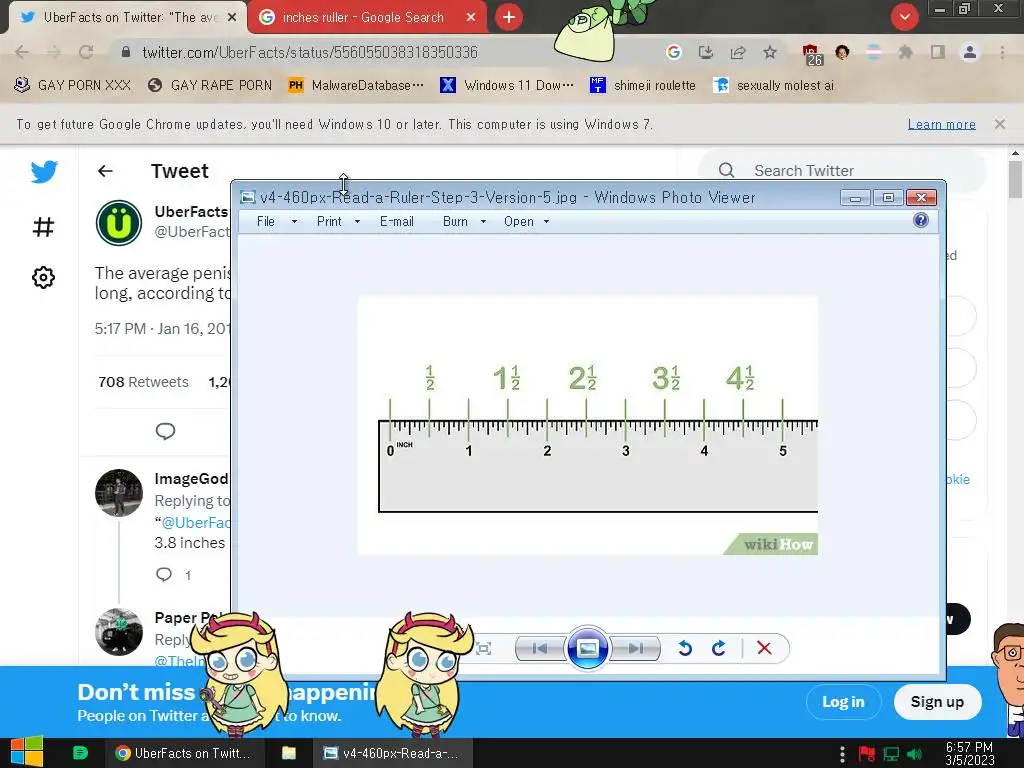This screenshot has height=768, width=1024.
Task: Click the Sign up button on Twitter
Action: [x=937, y=701]
